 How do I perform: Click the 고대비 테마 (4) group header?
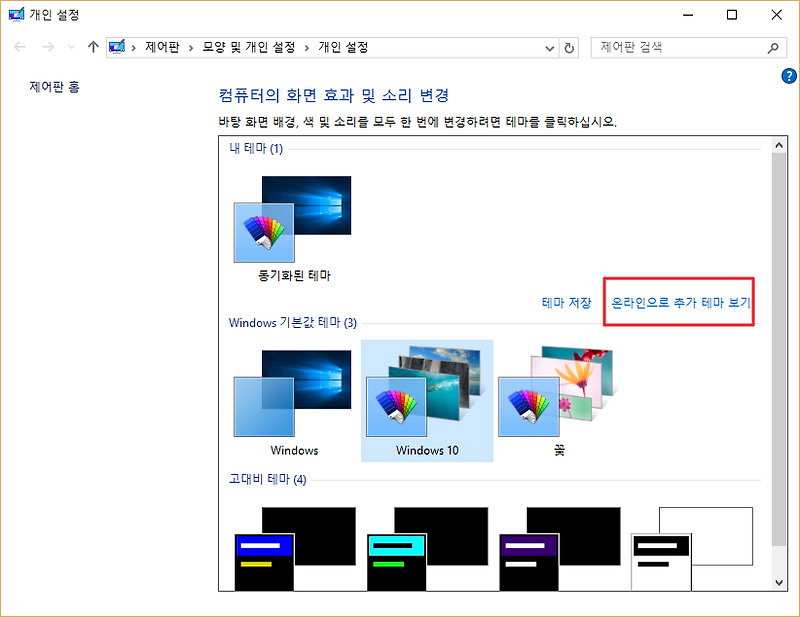[267, 479]
